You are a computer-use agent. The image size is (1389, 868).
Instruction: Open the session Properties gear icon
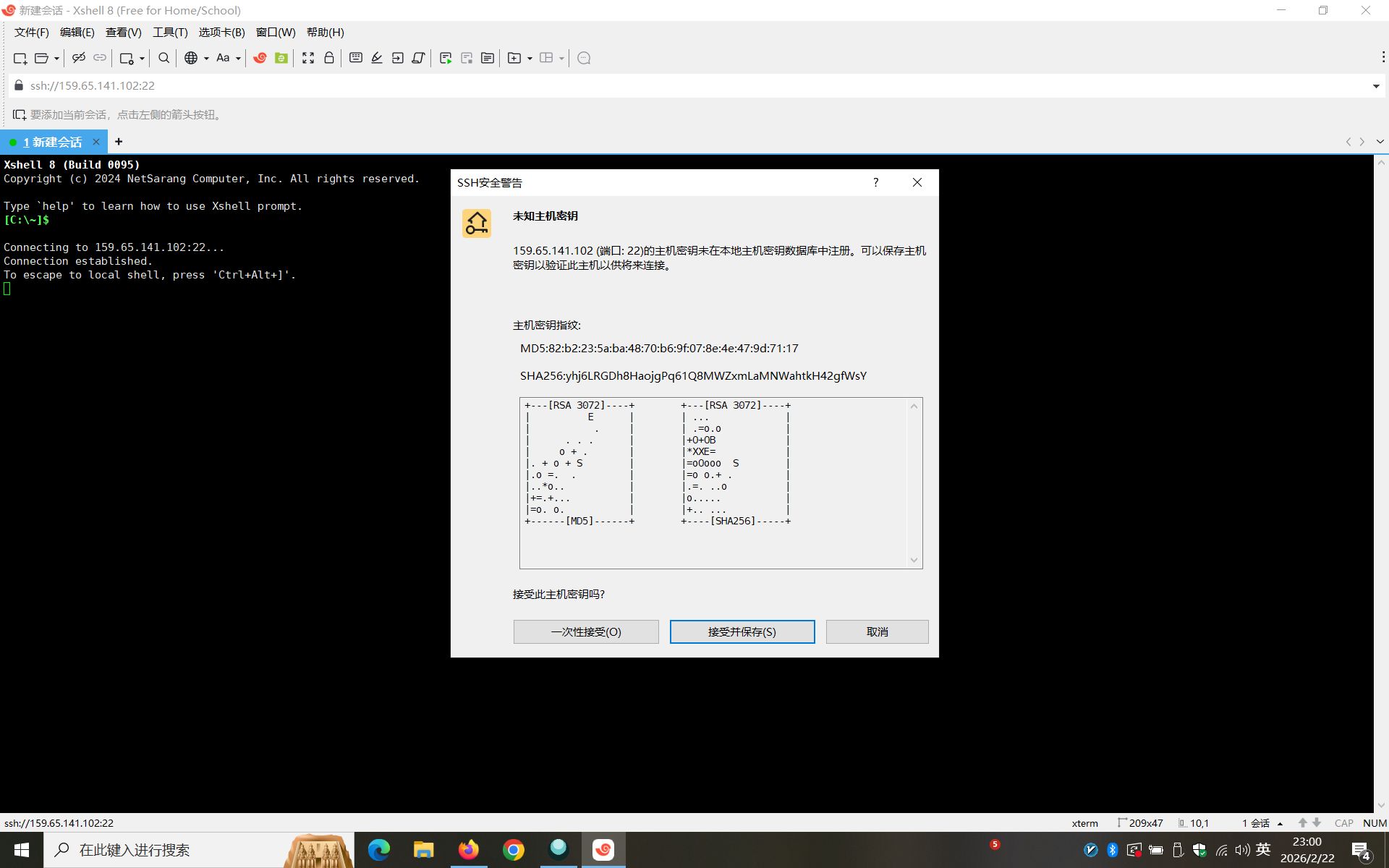click(x=127, y=58)
